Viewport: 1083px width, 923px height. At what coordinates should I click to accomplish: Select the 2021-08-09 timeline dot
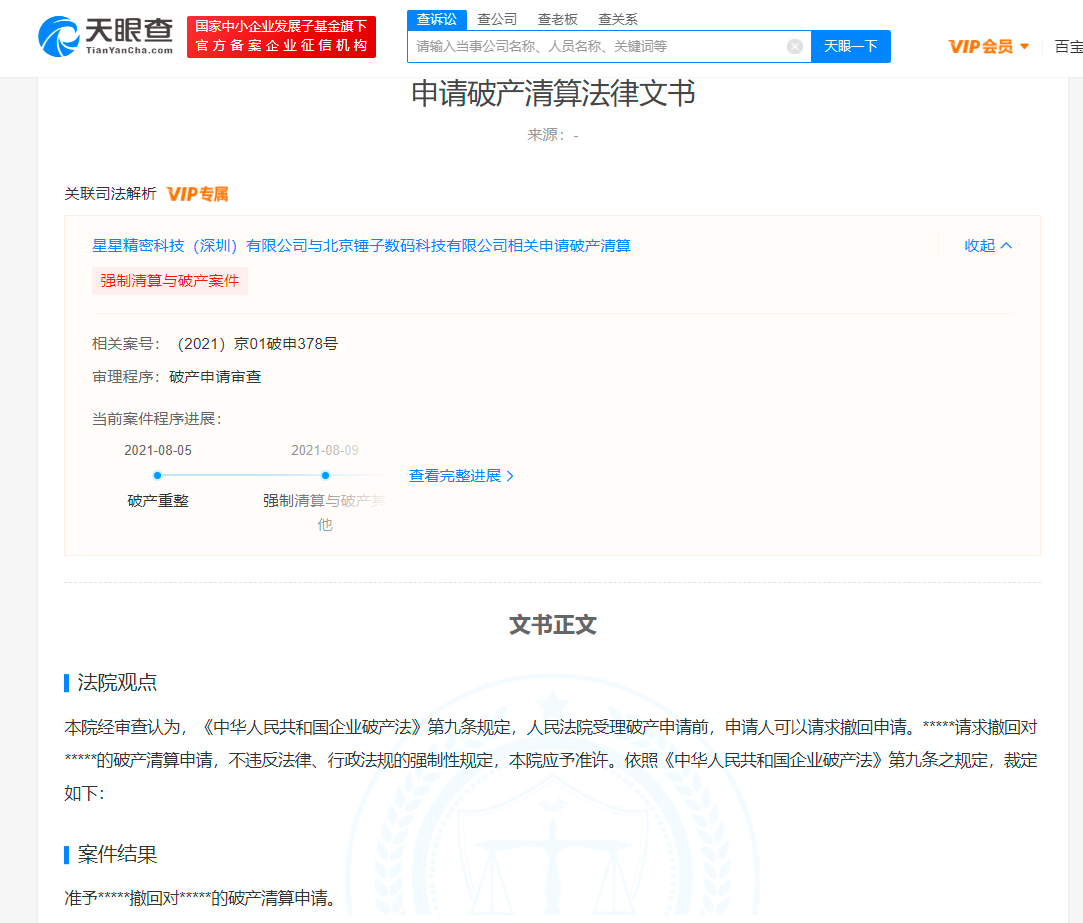(x=325, y=475)
